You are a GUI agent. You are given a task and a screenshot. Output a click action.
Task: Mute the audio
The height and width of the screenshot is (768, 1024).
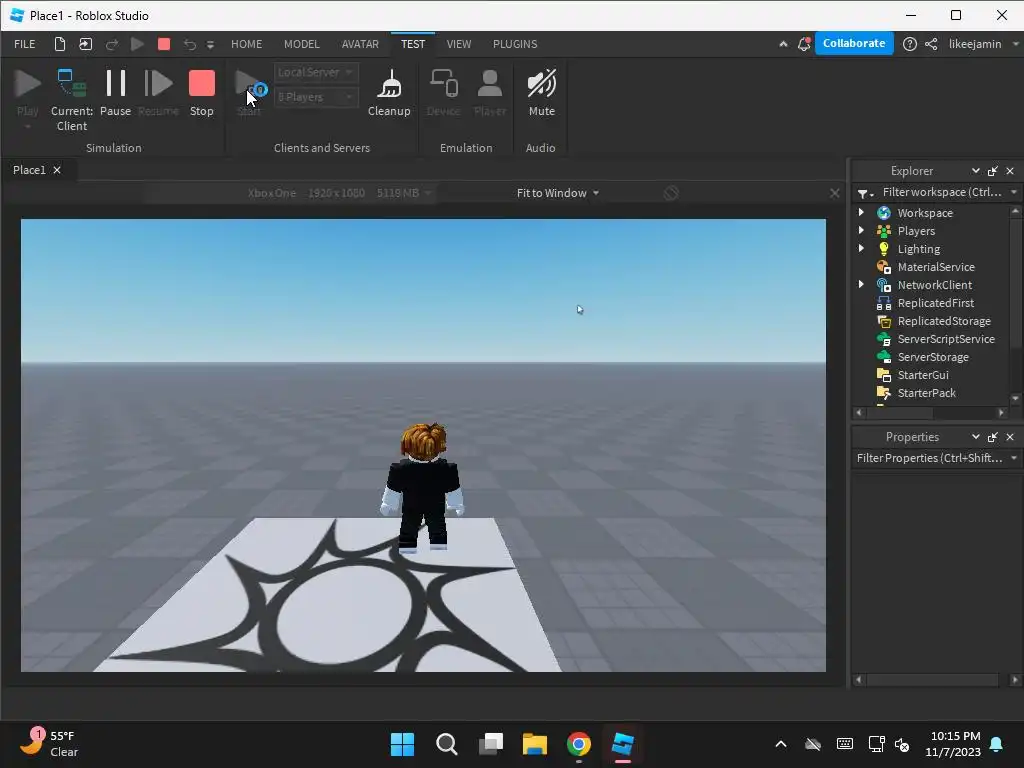tap(541, 93)
